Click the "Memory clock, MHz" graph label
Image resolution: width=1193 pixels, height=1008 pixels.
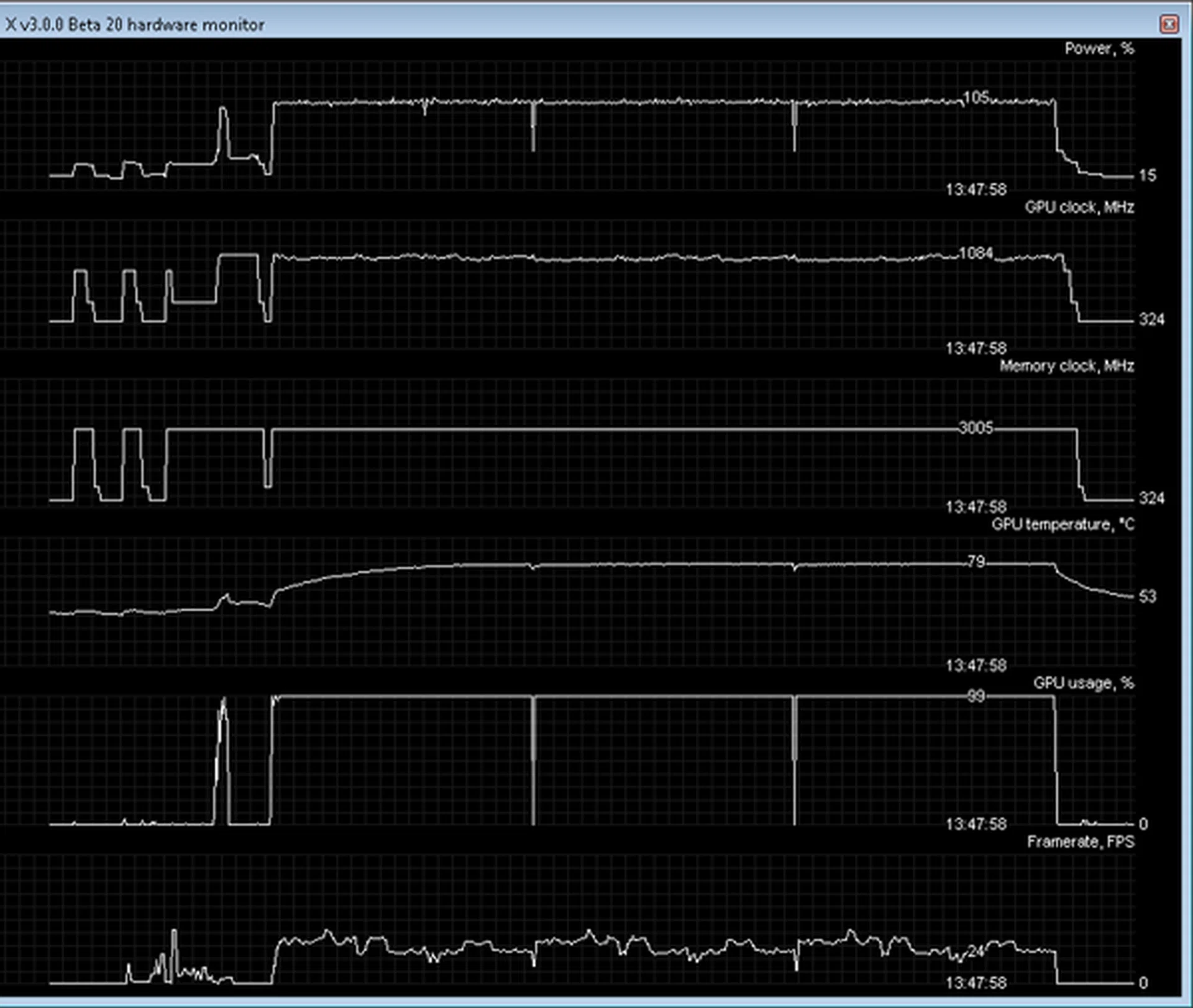point(1066,366)
